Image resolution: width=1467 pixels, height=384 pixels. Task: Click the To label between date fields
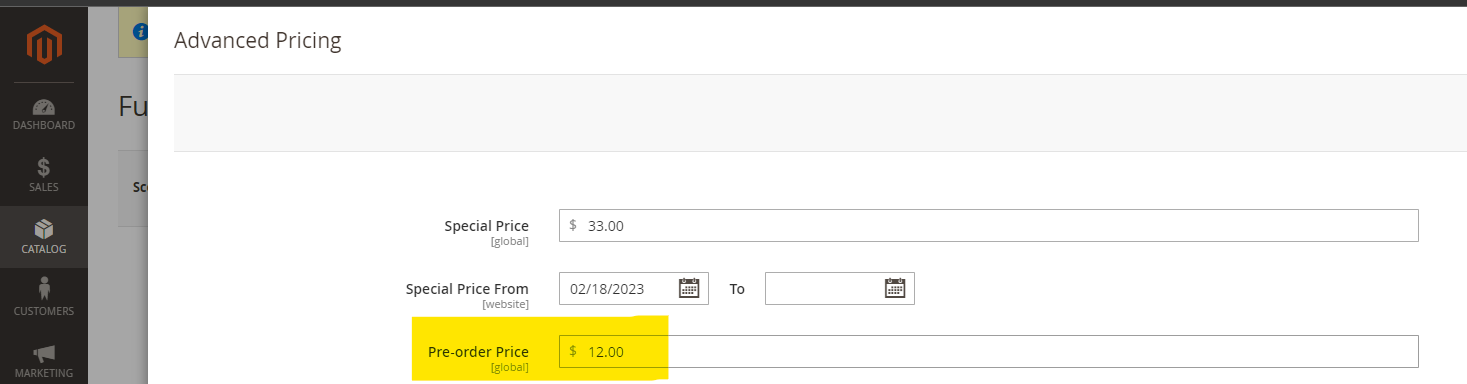(x=737, y=289)
